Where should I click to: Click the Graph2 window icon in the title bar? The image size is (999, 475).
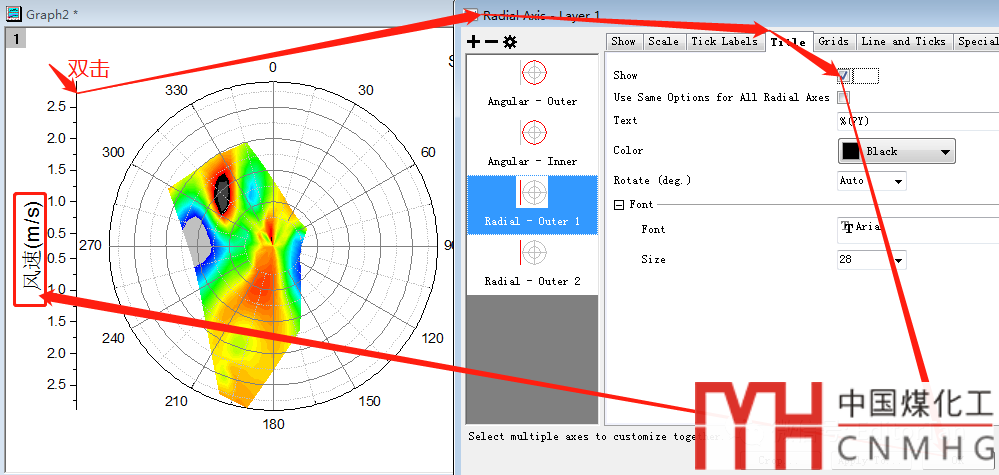[x=14, y=10]
